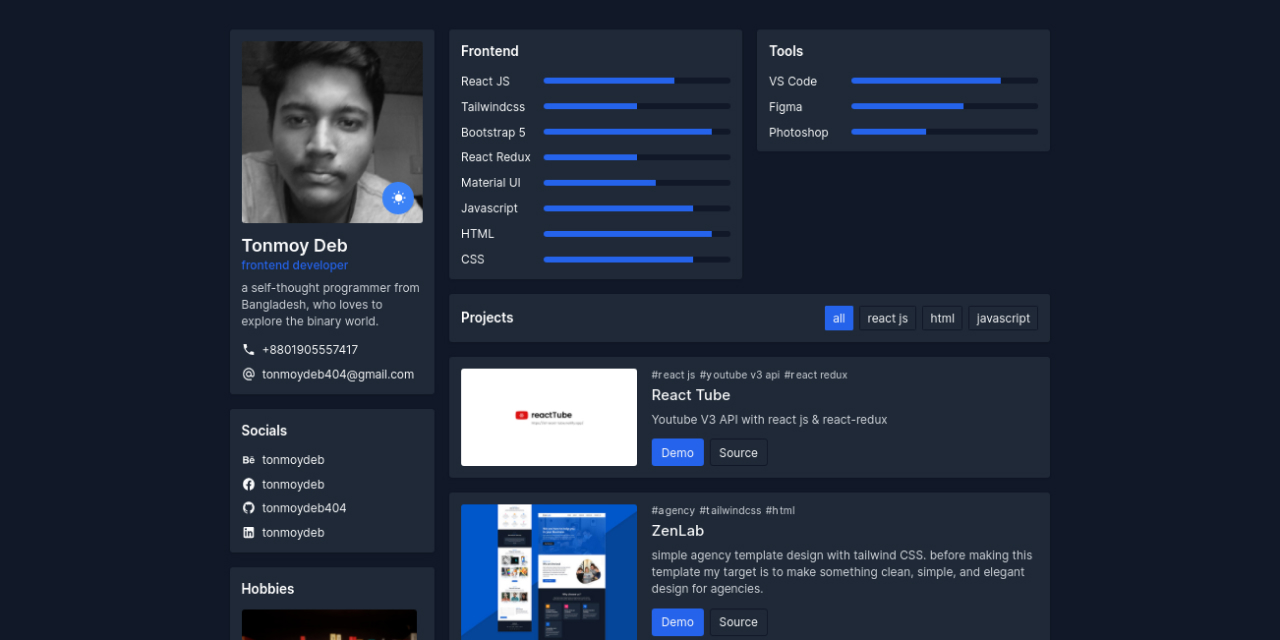Screen dimensions: 1280x640
Task: Select the 'react js' projects filter
Action: click(888, 318)
